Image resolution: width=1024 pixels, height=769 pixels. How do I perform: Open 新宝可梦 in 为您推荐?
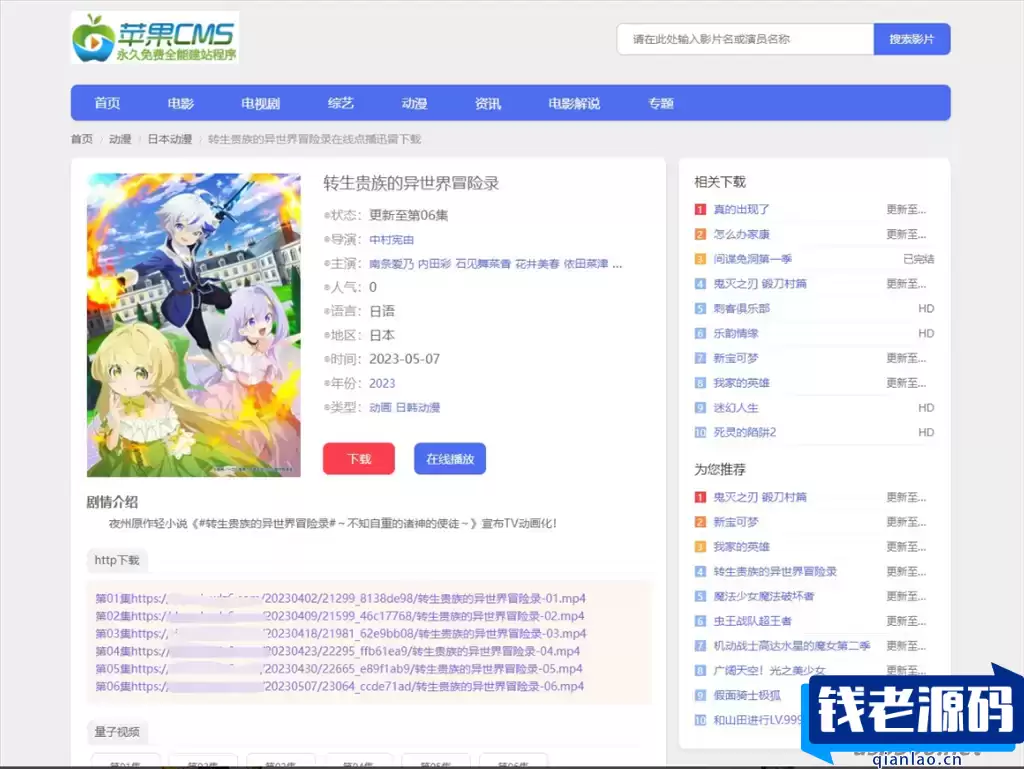736,522
